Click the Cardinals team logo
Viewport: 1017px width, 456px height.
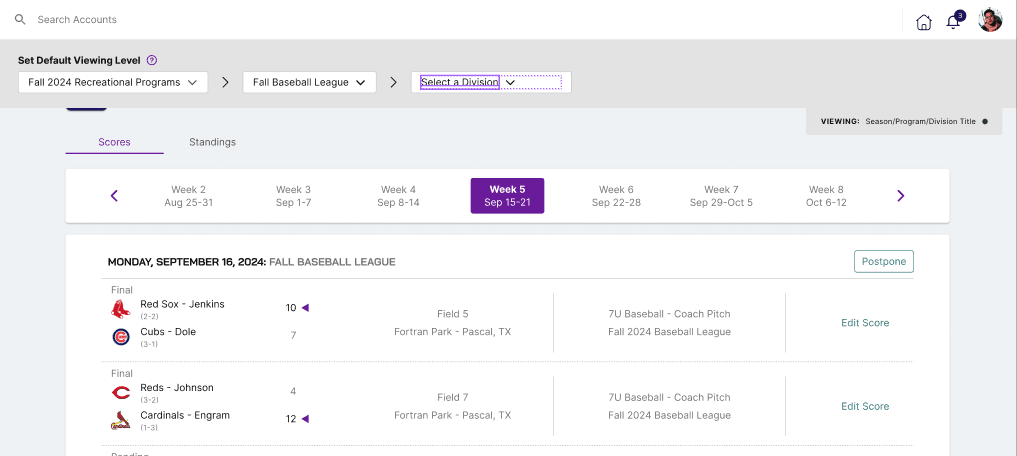121,421
